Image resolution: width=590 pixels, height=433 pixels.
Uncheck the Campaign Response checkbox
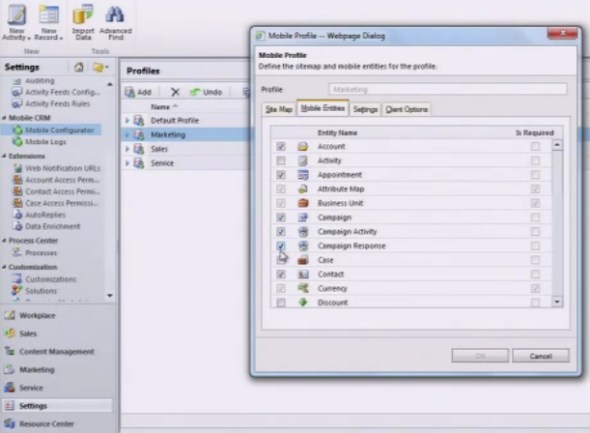tap(281, 246)
